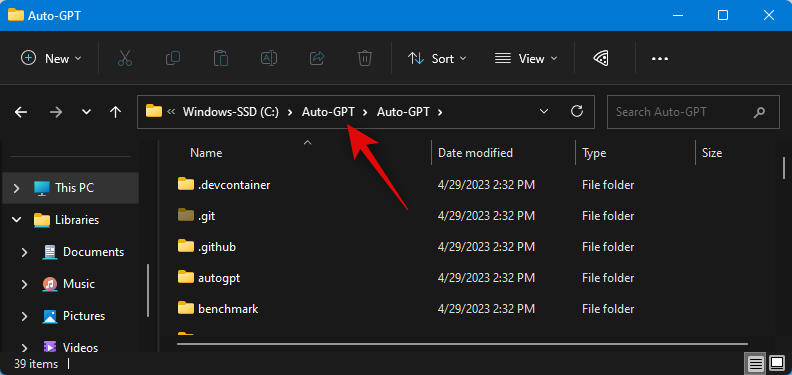Click the autogpt folder icon
This screenshot has height=375, width=792.
coord(186,276)
